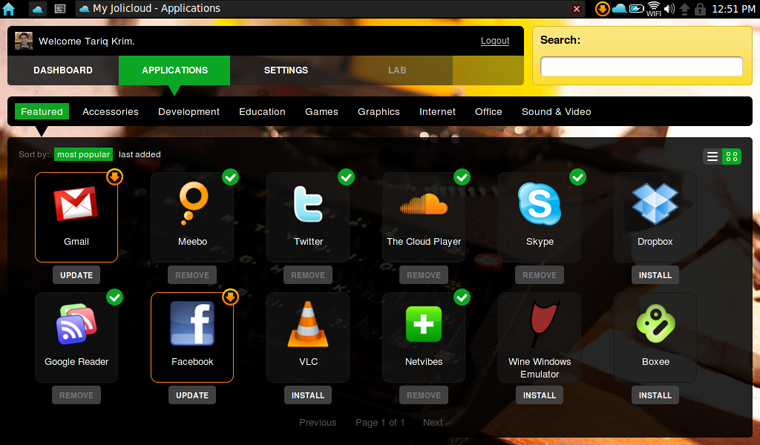760x445 pixels.
Task: Open the terminal icon in top panel
Action: [60, 9]
